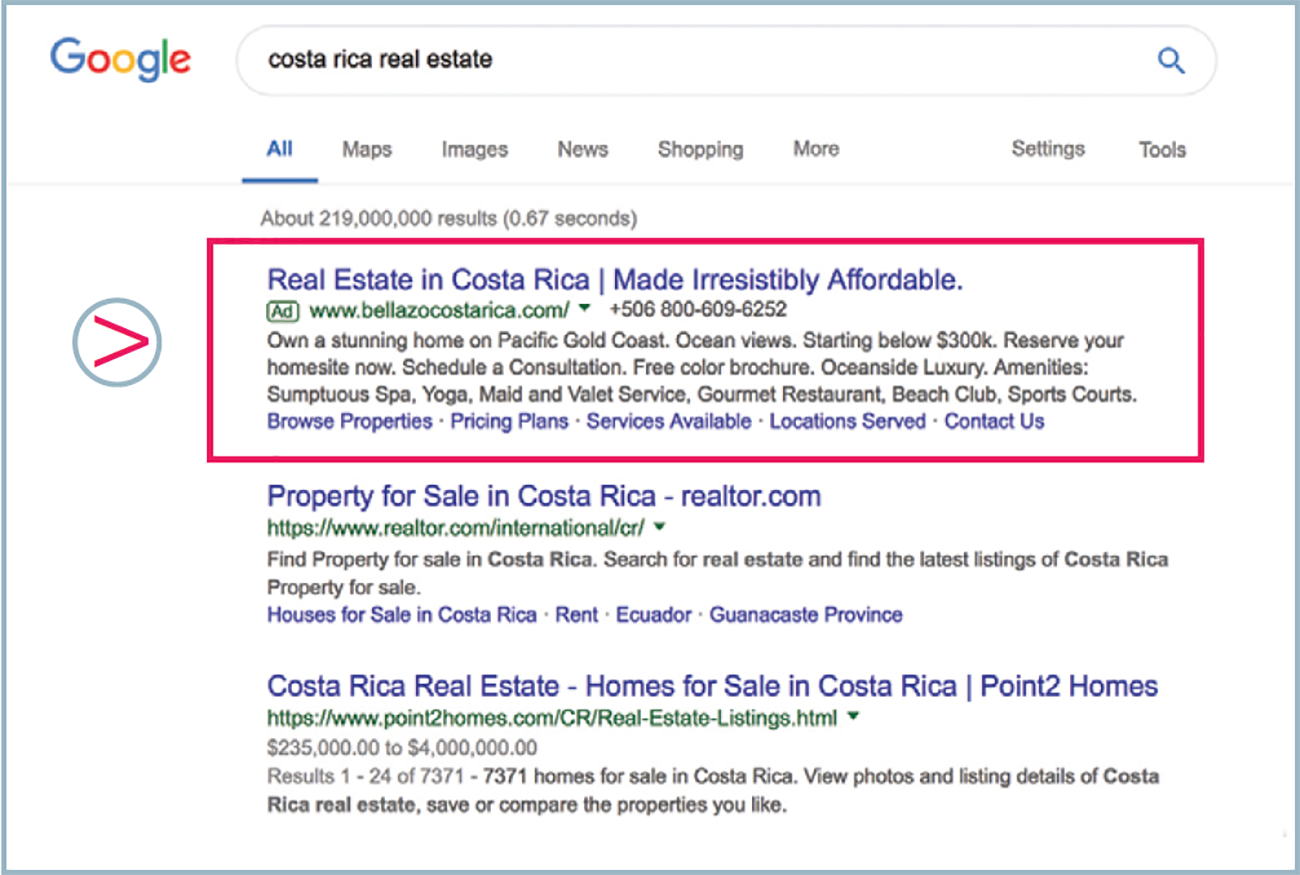Open the Point2 Homes Costa Rica Real Estate result
Viewport: 1300px width, 875px height.
712,686
